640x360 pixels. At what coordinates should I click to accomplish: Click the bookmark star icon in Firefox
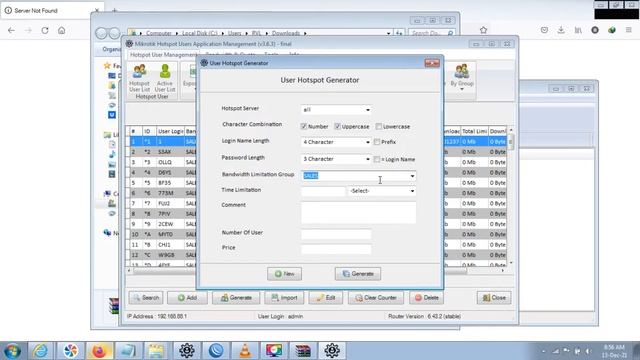(x=484, y=30)
